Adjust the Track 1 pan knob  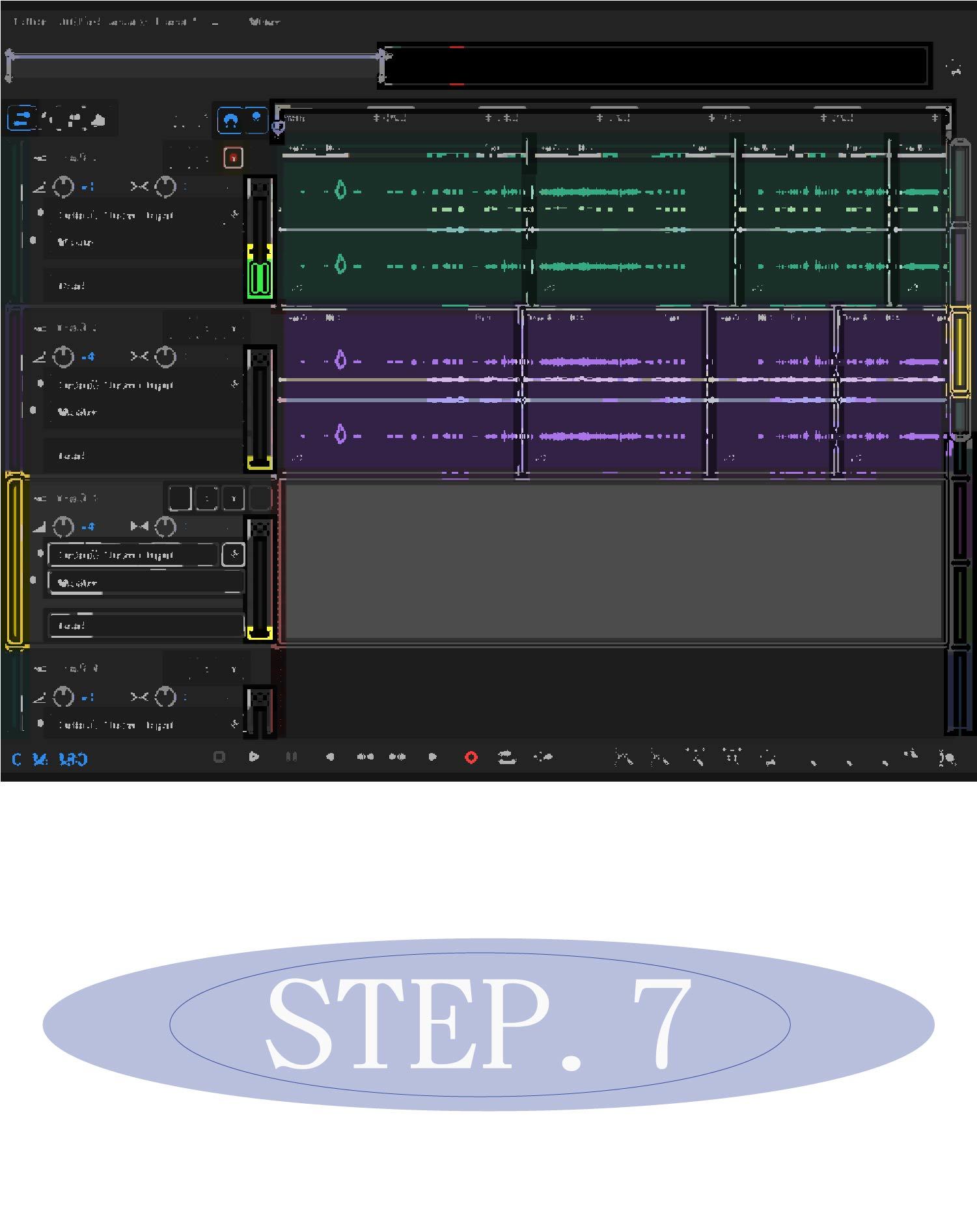165,187
